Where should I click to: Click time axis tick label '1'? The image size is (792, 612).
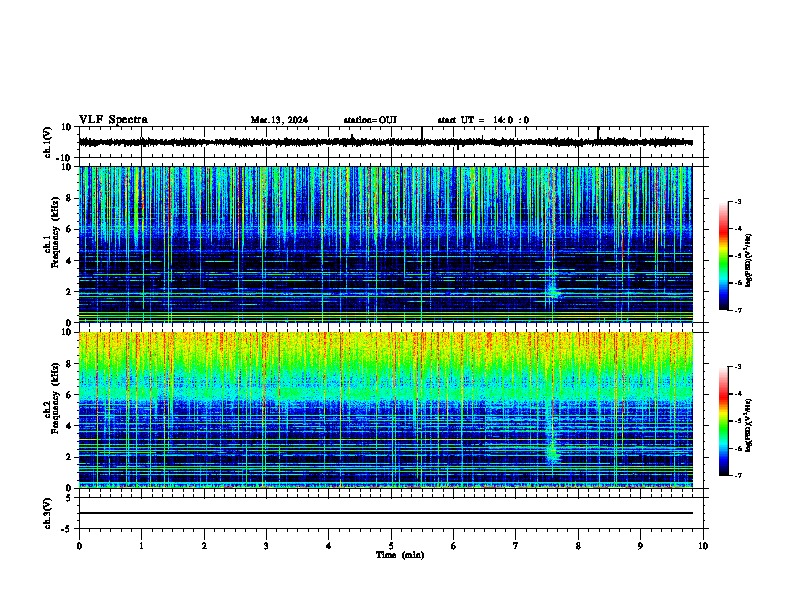(141, 546)
